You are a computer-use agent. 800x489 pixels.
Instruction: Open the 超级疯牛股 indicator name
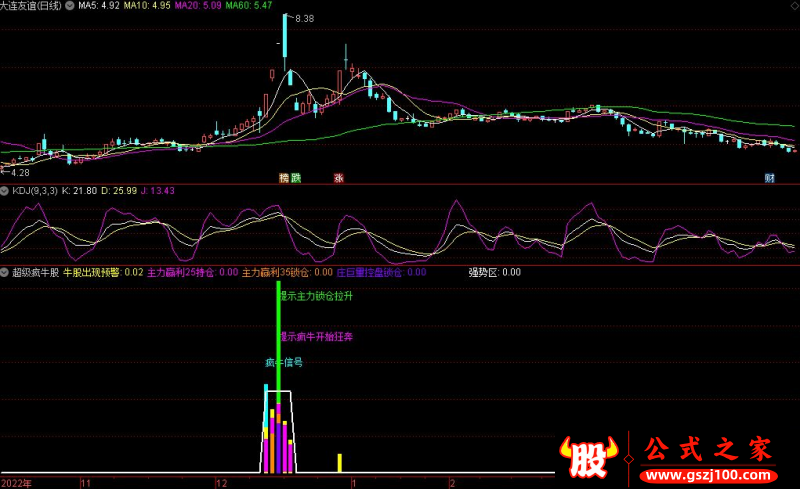[x=35, y=272]
